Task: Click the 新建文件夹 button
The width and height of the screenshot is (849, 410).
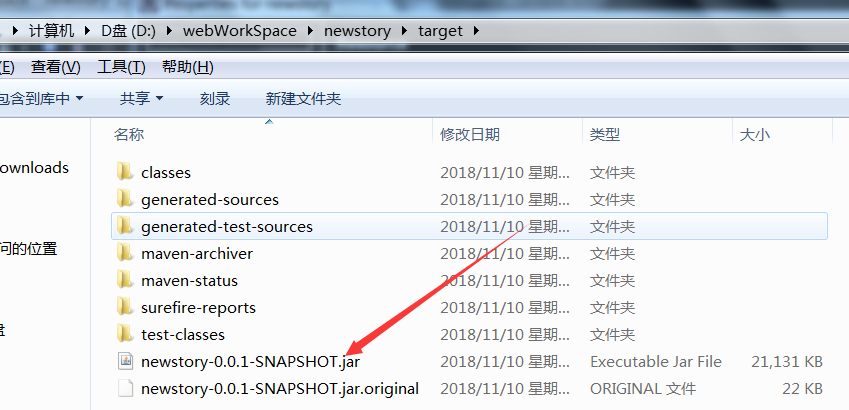Action: (x=303, y=99)
